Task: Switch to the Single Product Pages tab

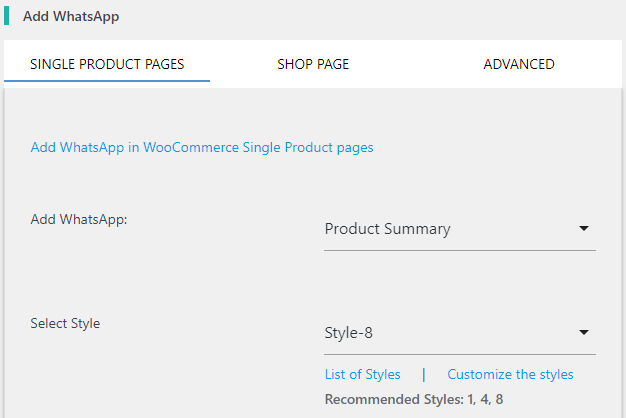Action: pyautogui.click(x=107, y=64)
